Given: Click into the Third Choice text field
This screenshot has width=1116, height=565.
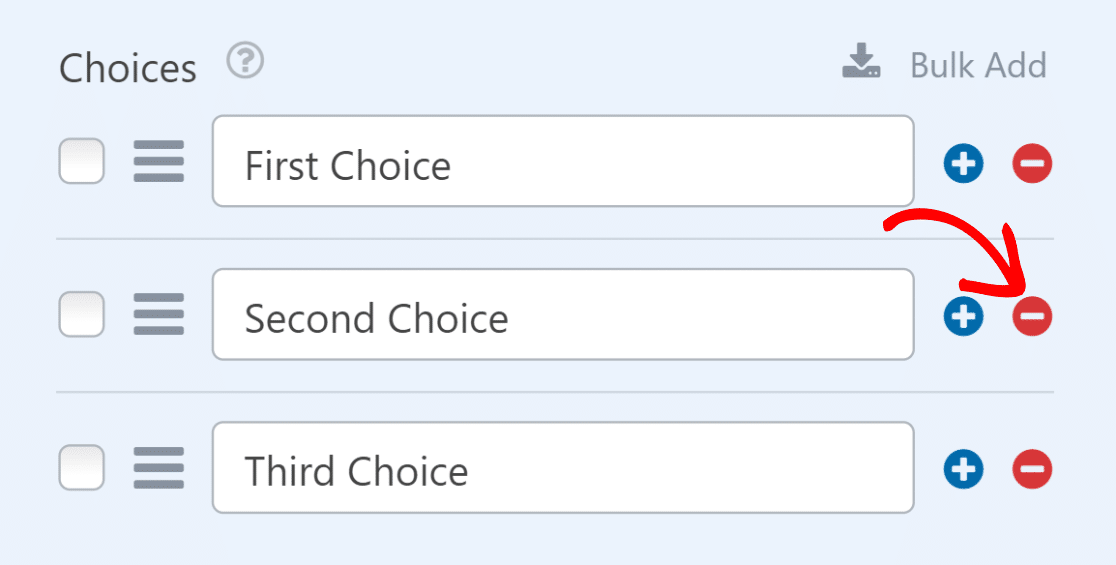Looking at the screenshot, I should pos(562,468).
